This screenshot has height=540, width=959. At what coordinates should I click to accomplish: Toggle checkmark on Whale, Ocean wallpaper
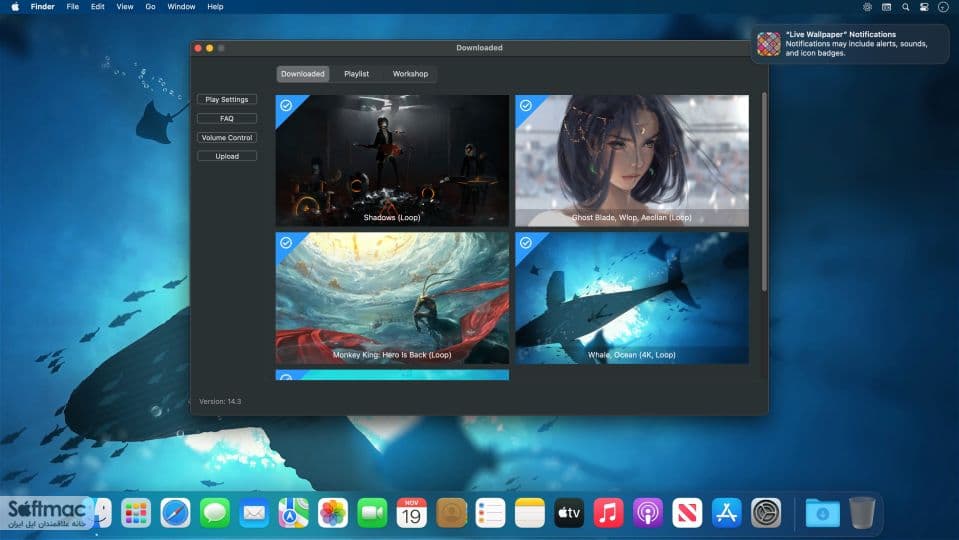click(525, 243)
